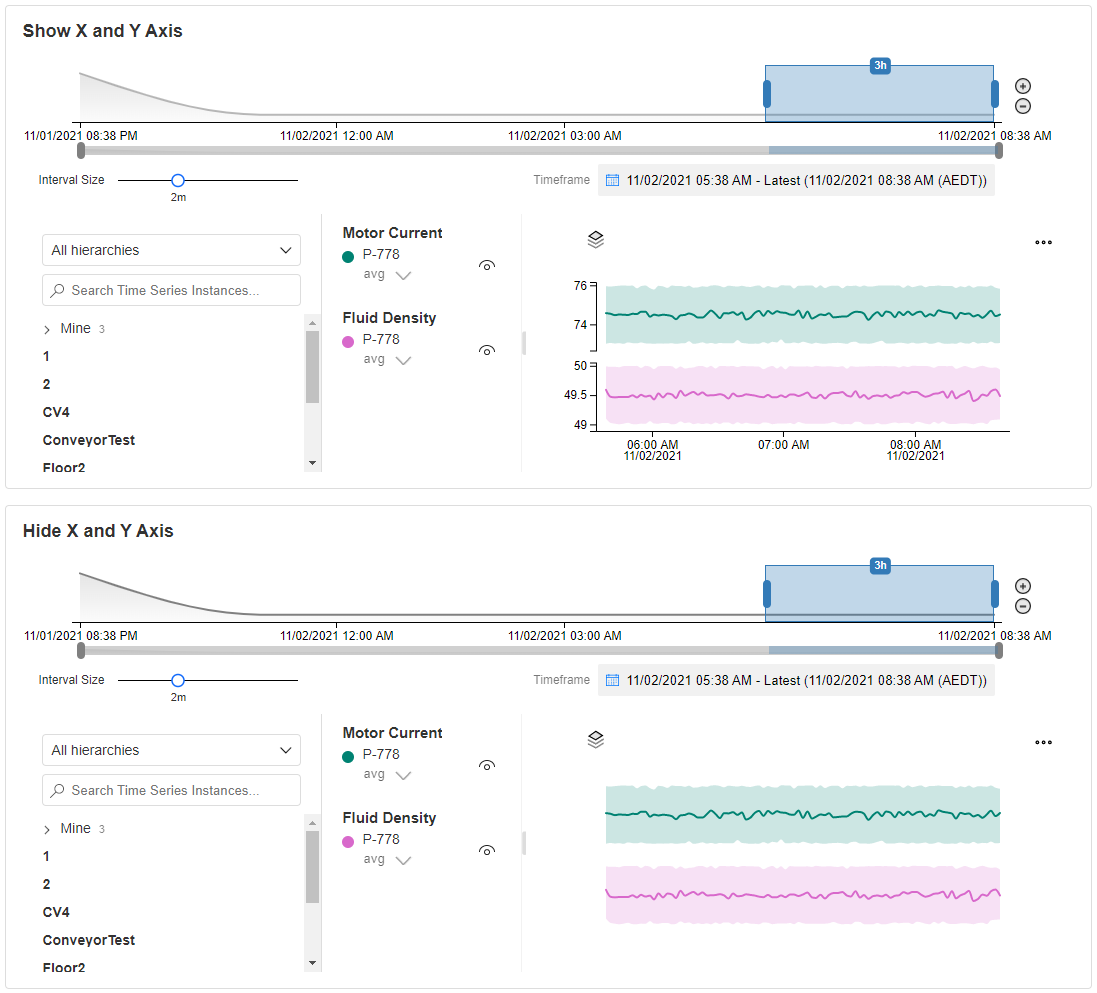1097x993 pixels.
Task: Open ellipsis menu in Show X and Y Axis chart
Action: (x=1043, y=242)
